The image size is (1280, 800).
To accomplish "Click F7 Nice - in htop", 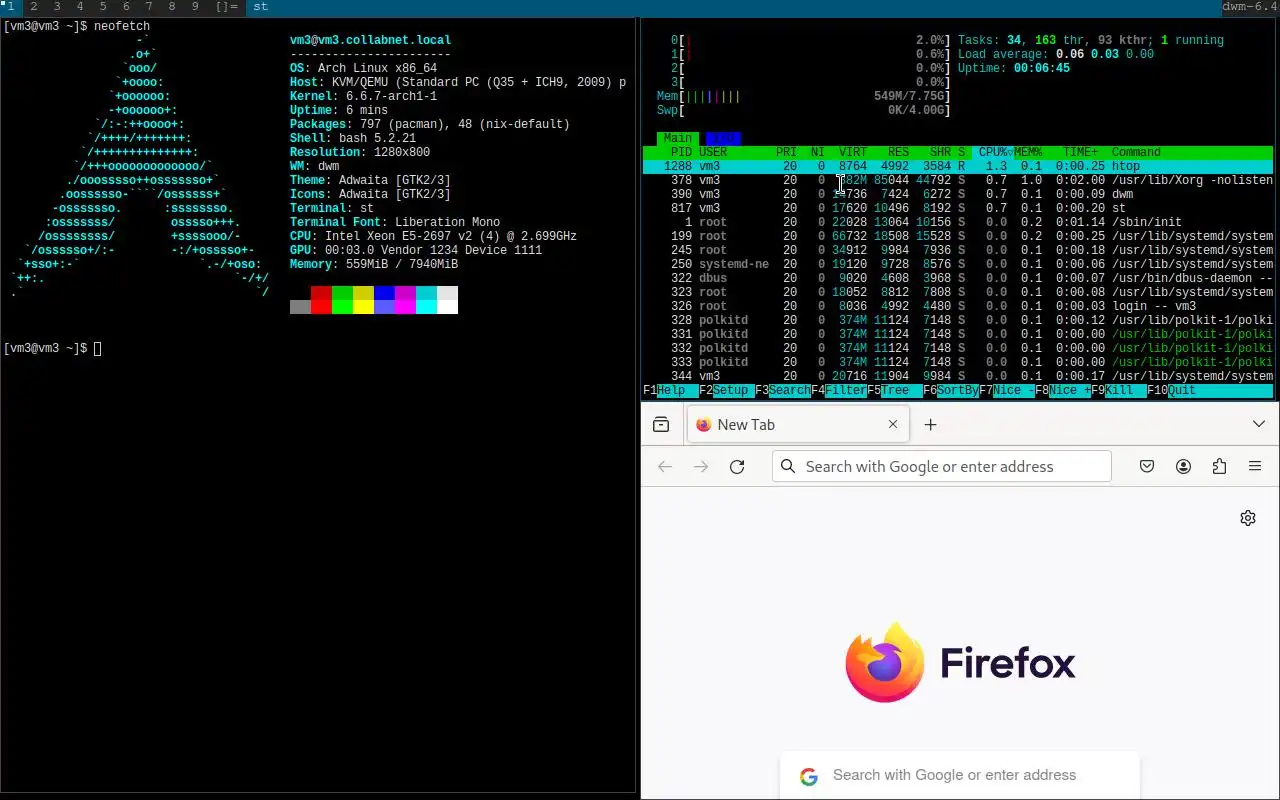I will (x=1007, y=390).
